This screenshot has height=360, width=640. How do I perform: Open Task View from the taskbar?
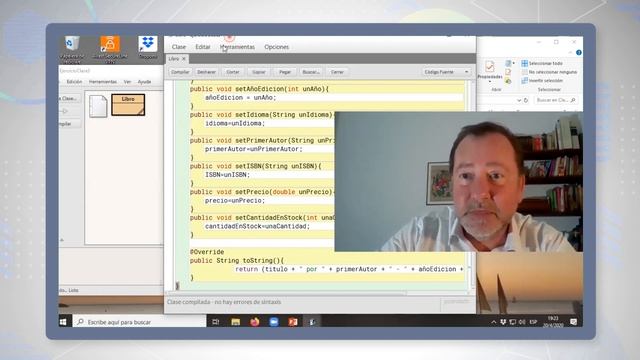click(216, 322)
